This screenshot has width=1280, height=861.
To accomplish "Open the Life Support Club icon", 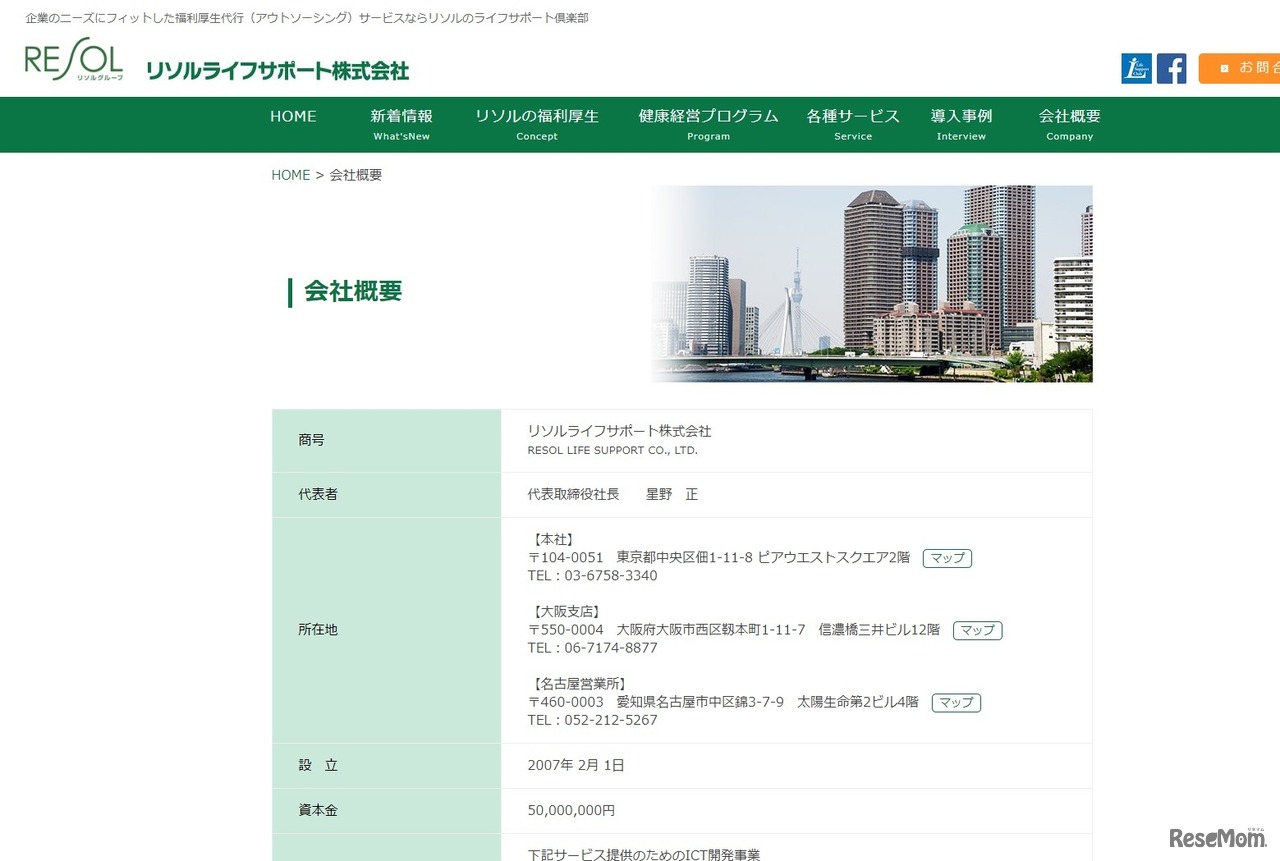I will pos(1136,68).
